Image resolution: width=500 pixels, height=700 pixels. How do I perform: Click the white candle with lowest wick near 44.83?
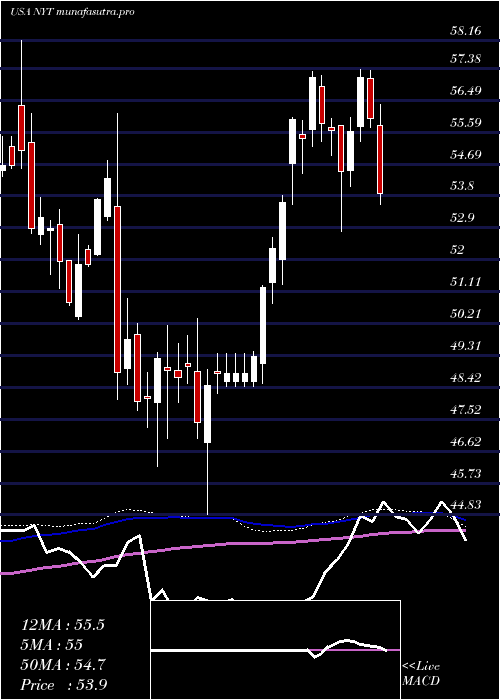208,416
